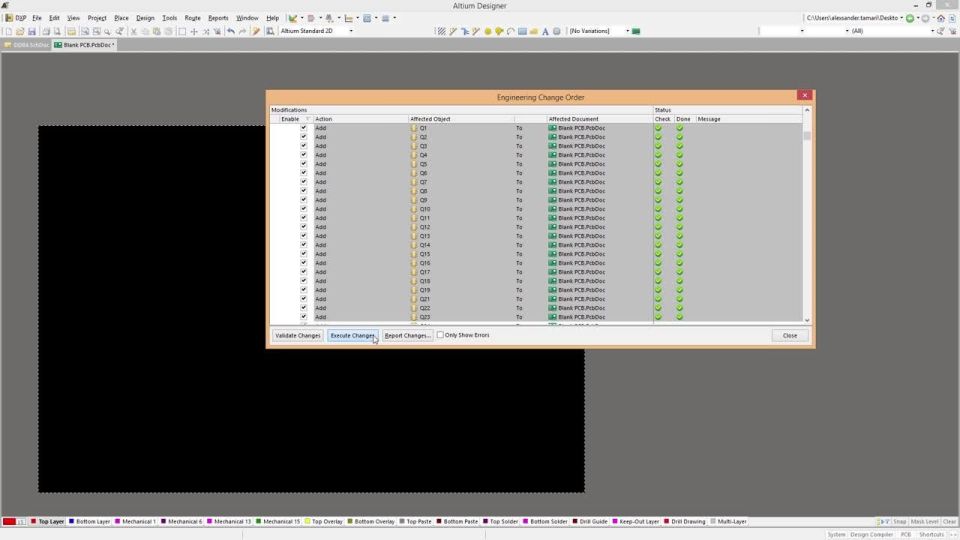Screen dimensions: 960x540
Task: Select the Bottom Layer color tab
Action: click(x=89, y=522)
